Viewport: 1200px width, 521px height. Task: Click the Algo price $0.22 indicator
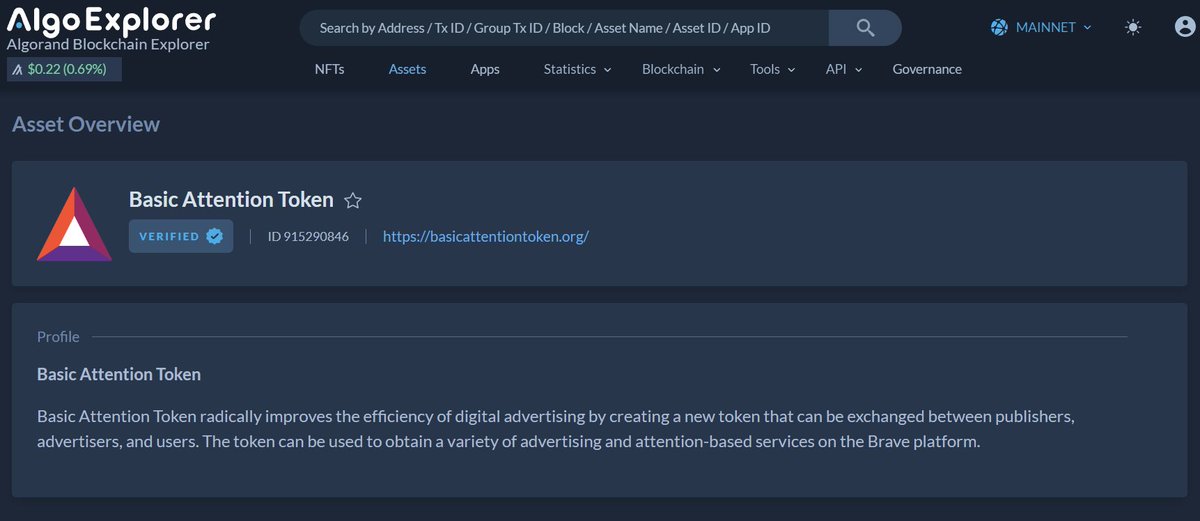[x=64, y=70]
